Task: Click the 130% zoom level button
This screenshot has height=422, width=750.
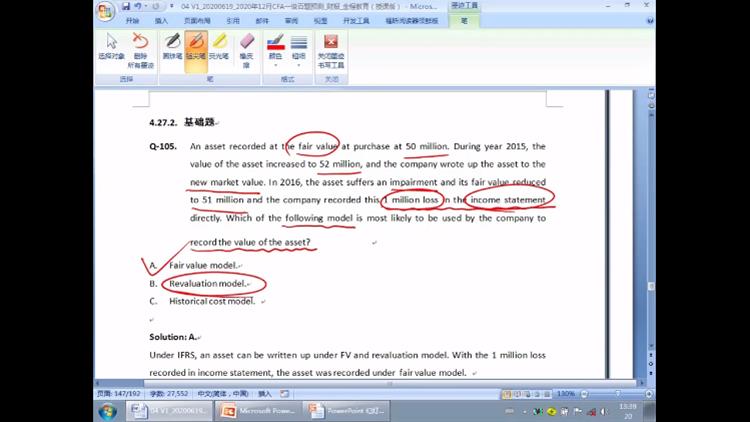Action: pos(565,394)
